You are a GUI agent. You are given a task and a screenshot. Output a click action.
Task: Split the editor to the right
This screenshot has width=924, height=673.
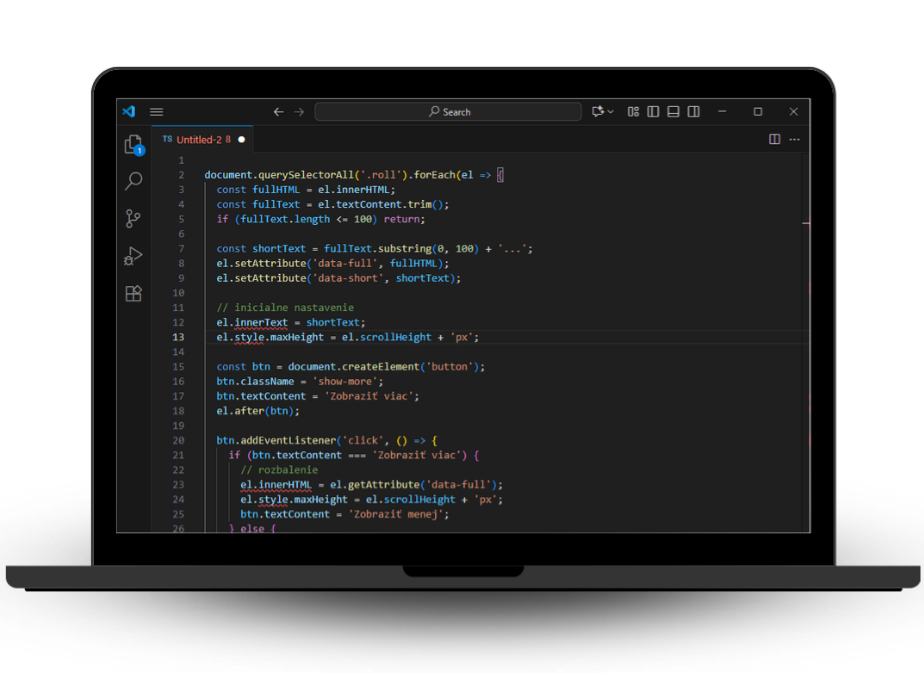(774, 140)
